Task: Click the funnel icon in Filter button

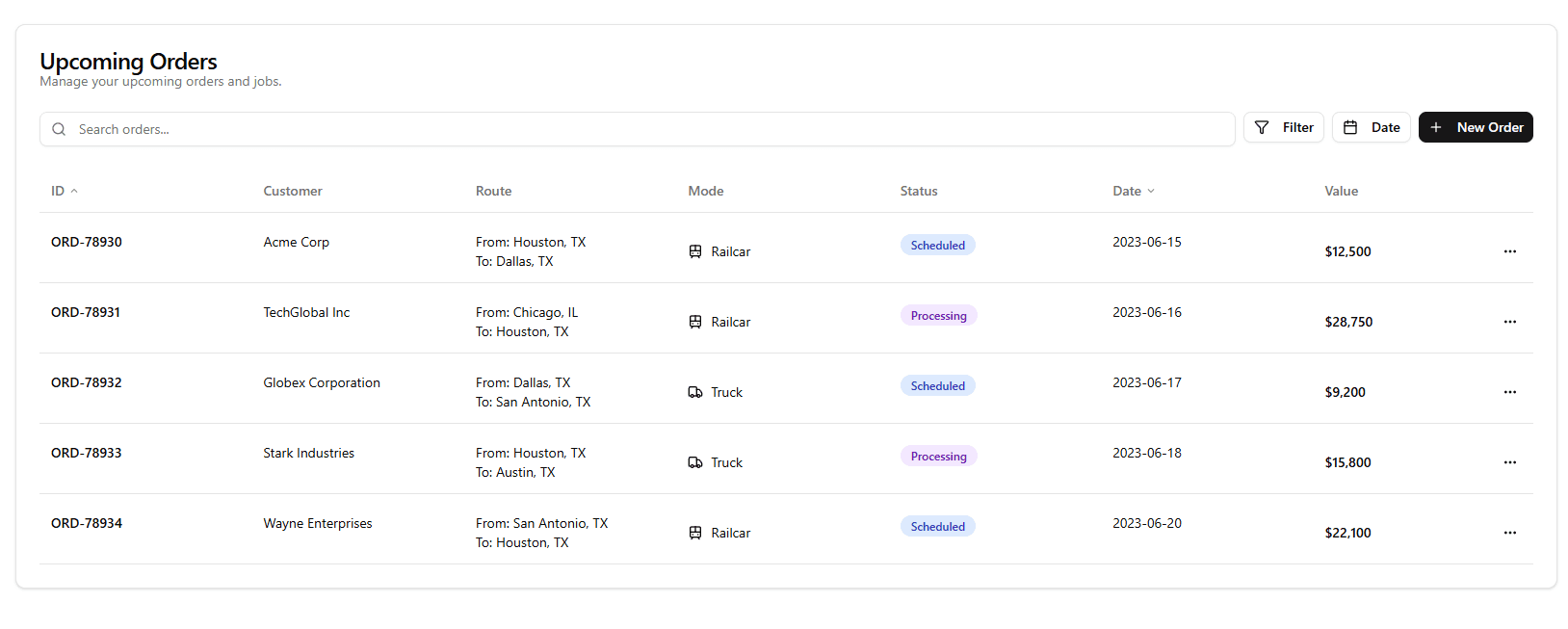Action: coord(1262,127)
